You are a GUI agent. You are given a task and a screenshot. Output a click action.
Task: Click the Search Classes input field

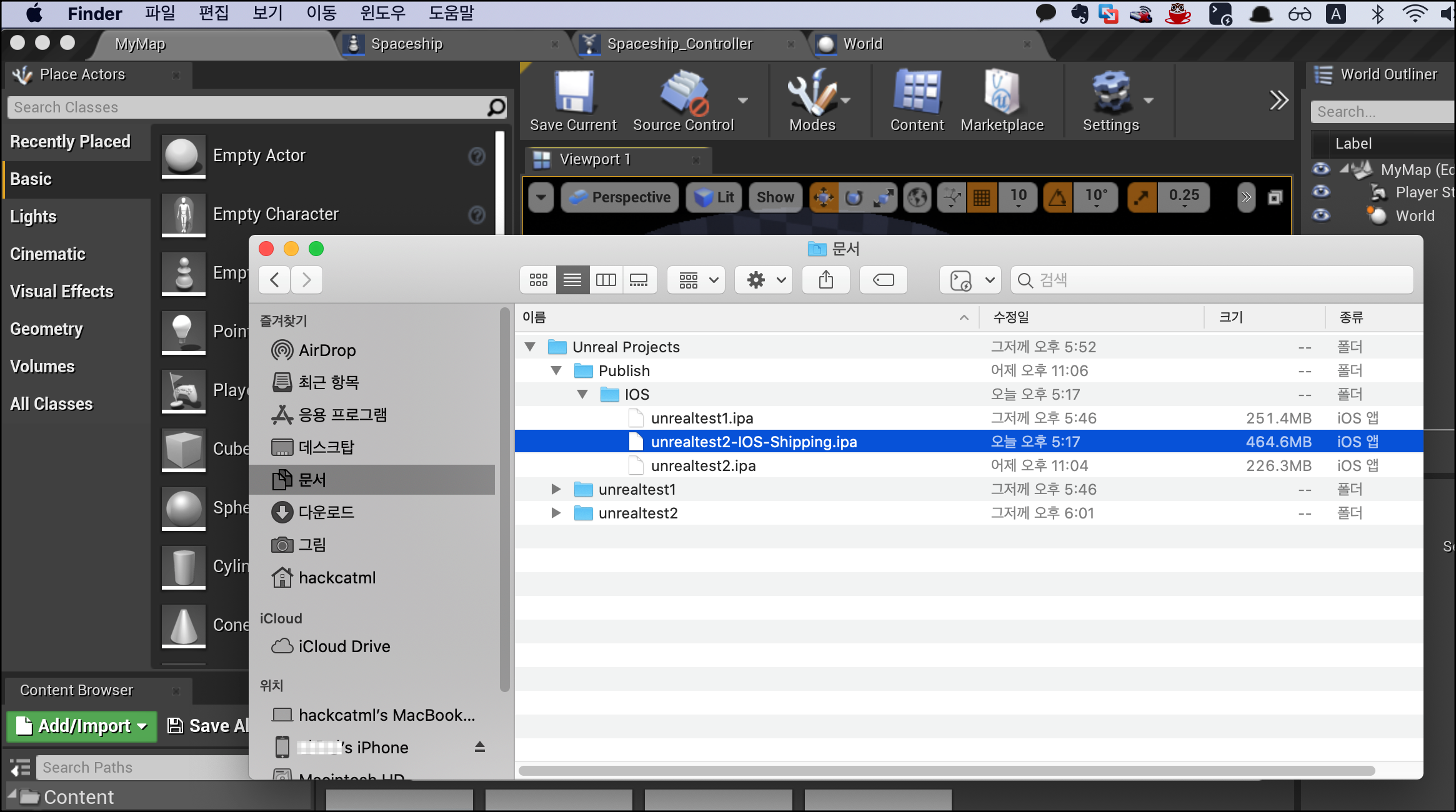tap(249, 107)
